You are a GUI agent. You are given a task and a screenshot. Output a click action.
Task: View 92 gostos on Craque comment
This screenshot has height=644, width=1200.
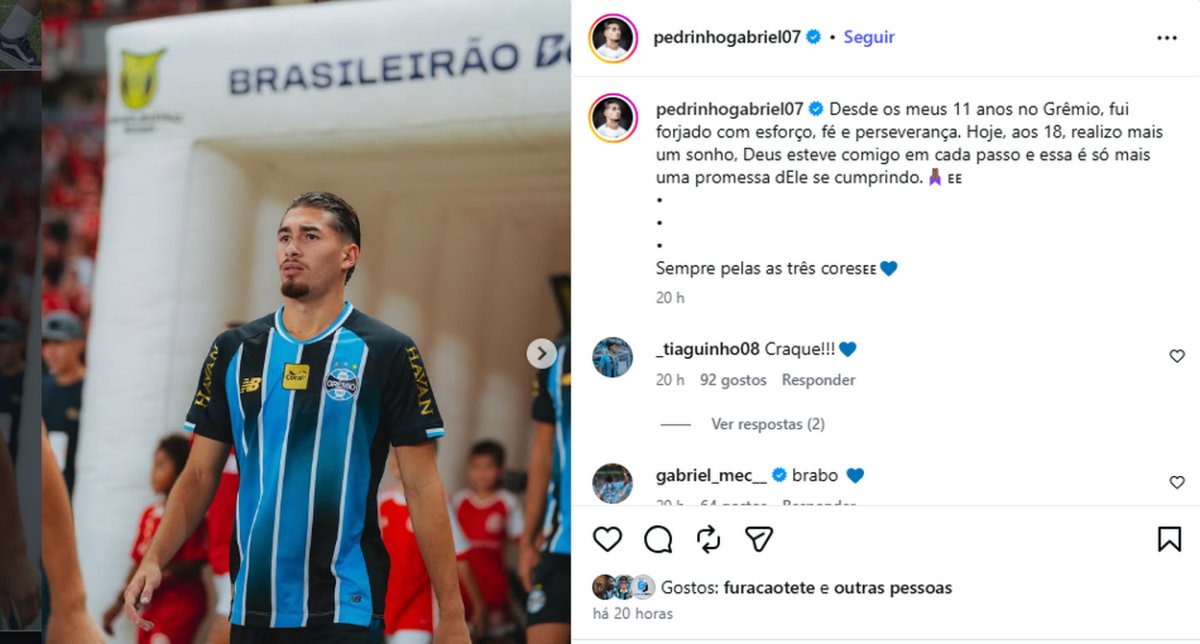click(x=733, y=380)
